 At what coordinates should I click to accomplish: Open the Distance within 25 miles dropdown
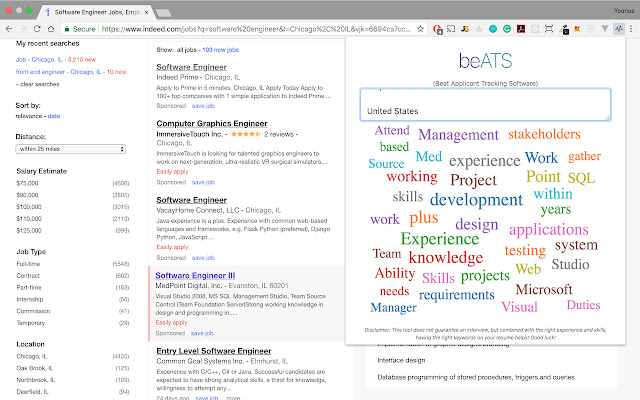click(70, 149)
